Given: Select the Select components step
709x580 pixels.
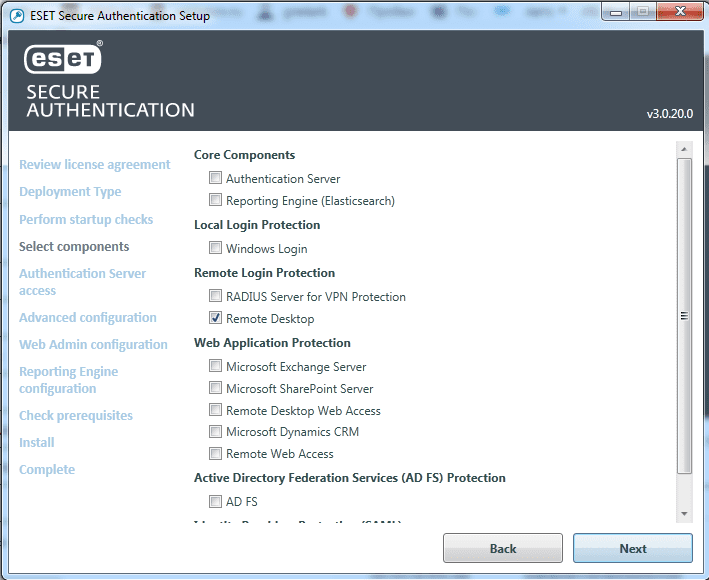Looking at the screenshot, I should [x=74, y=246].
